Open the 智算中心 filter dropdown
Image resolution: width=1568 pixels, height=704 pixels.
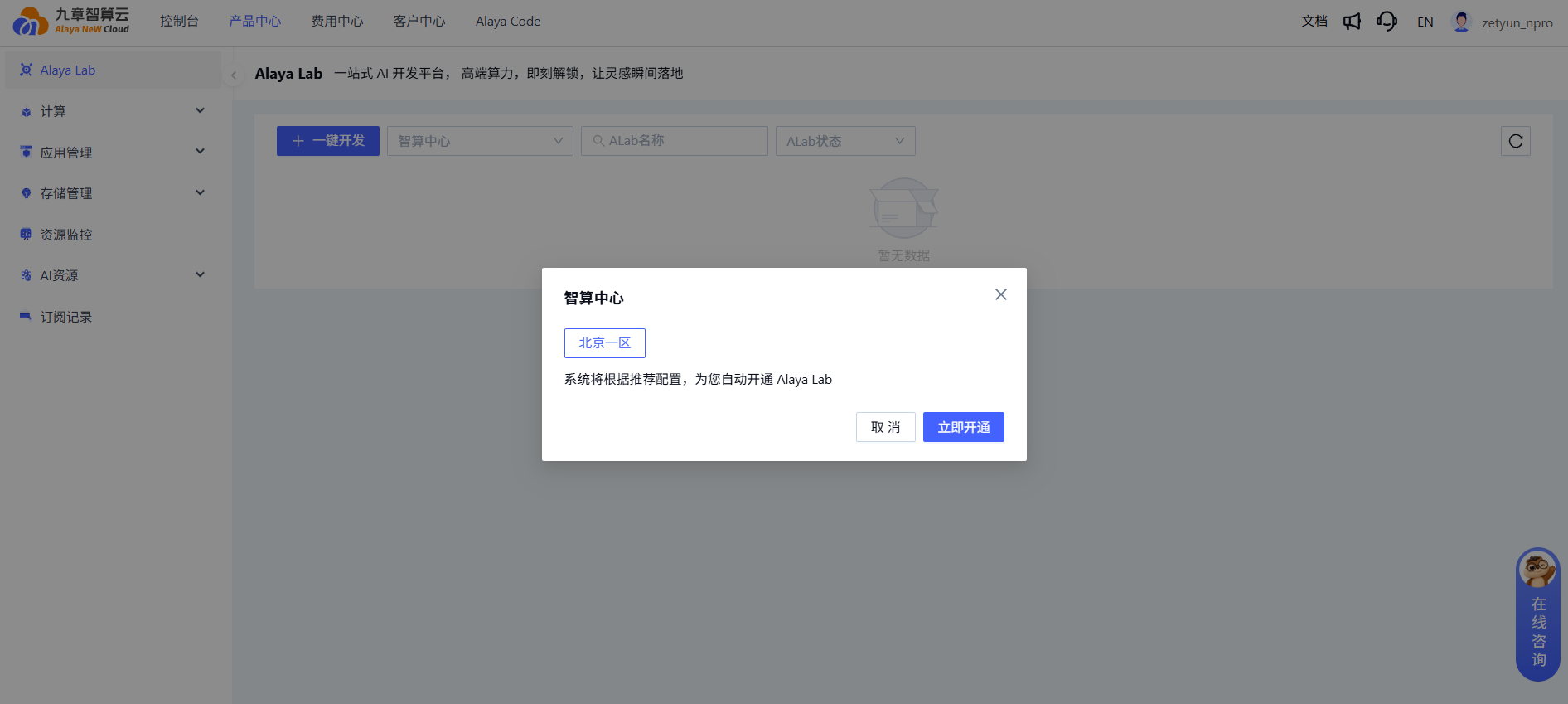point(480,141)
